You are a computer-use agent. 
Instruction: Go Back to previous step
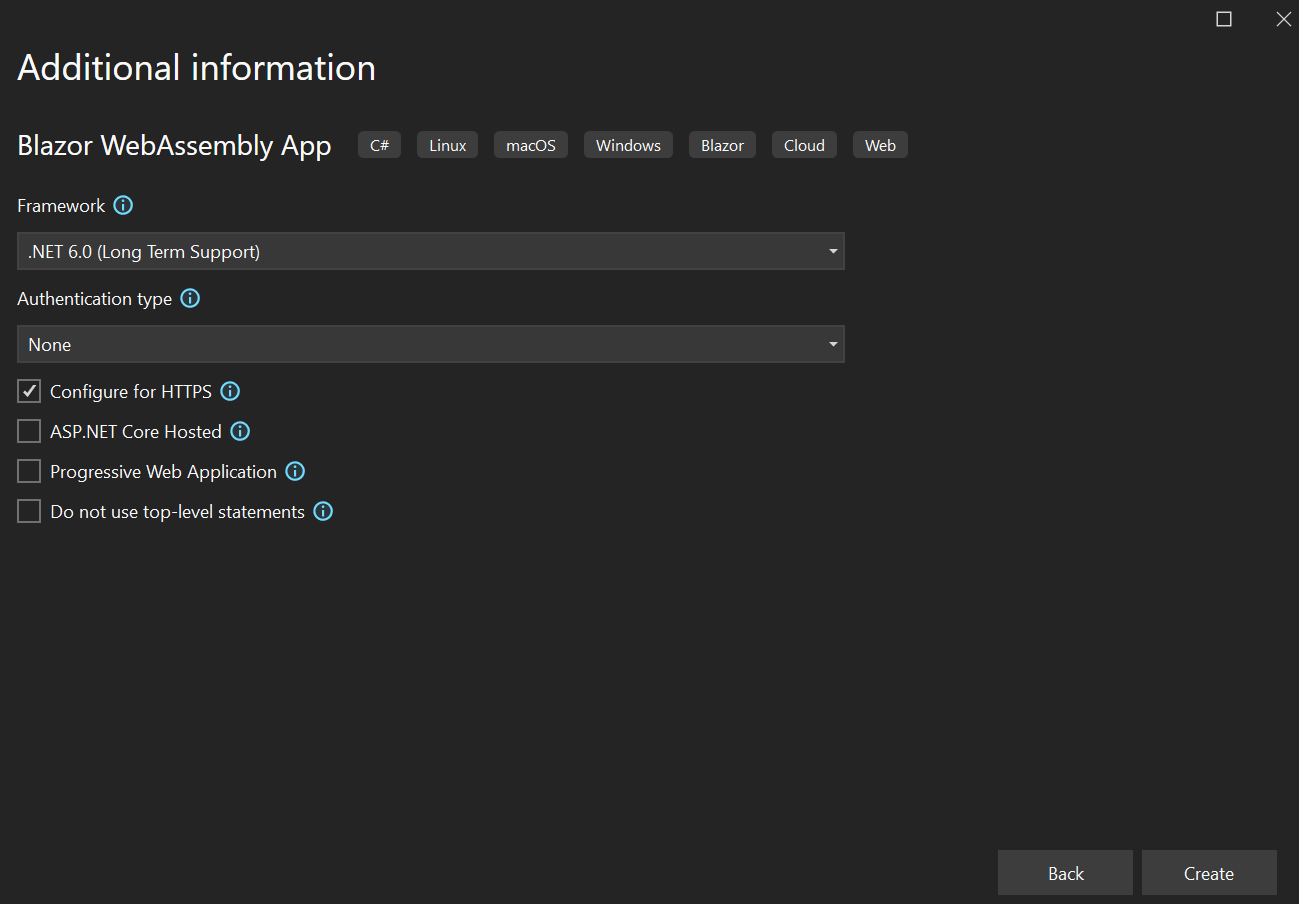click(x=1065, y=873)
